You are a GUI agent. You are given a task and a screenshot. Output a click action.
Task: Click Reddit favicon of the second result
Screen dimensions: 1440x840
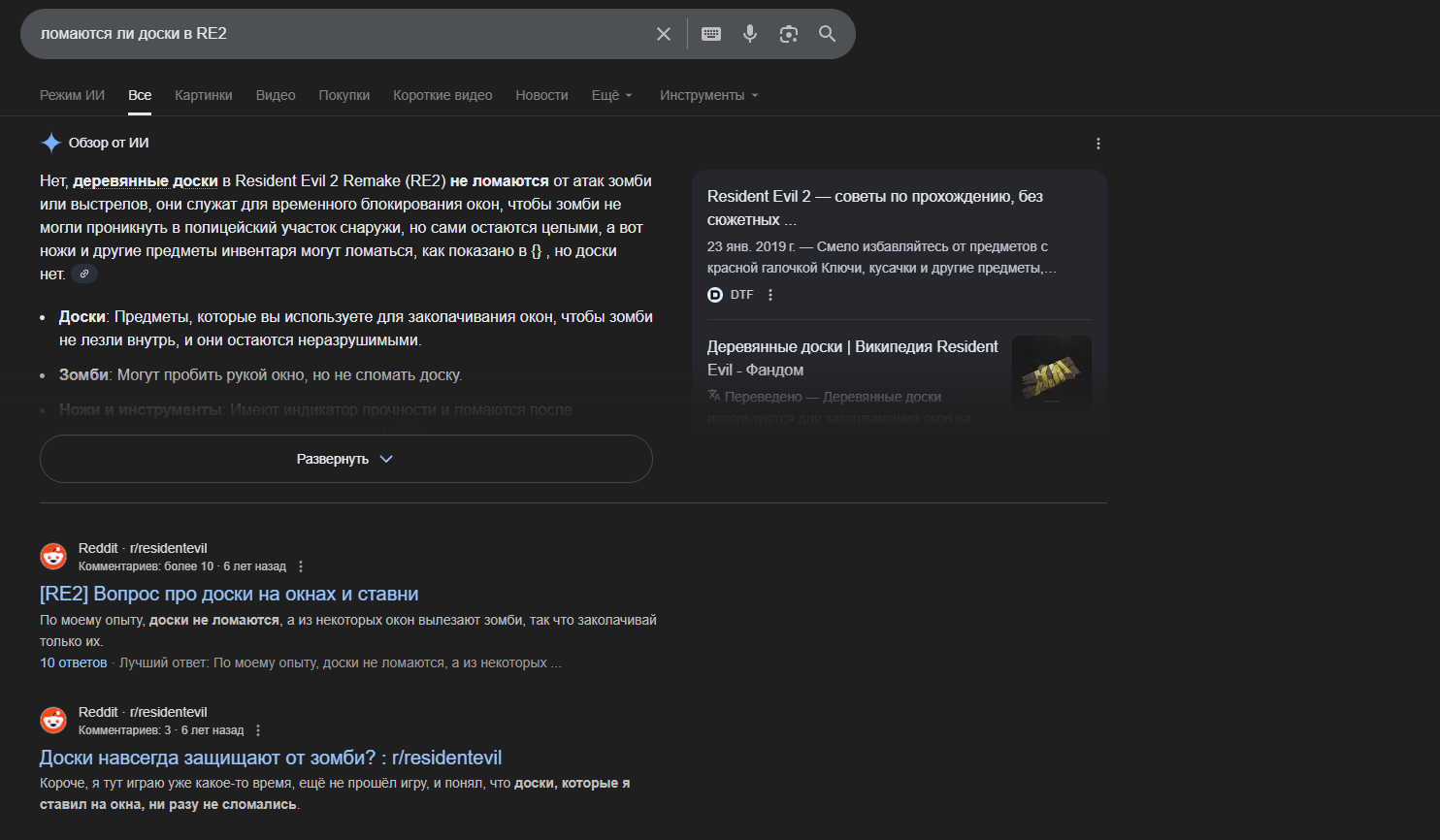(53, 721)
